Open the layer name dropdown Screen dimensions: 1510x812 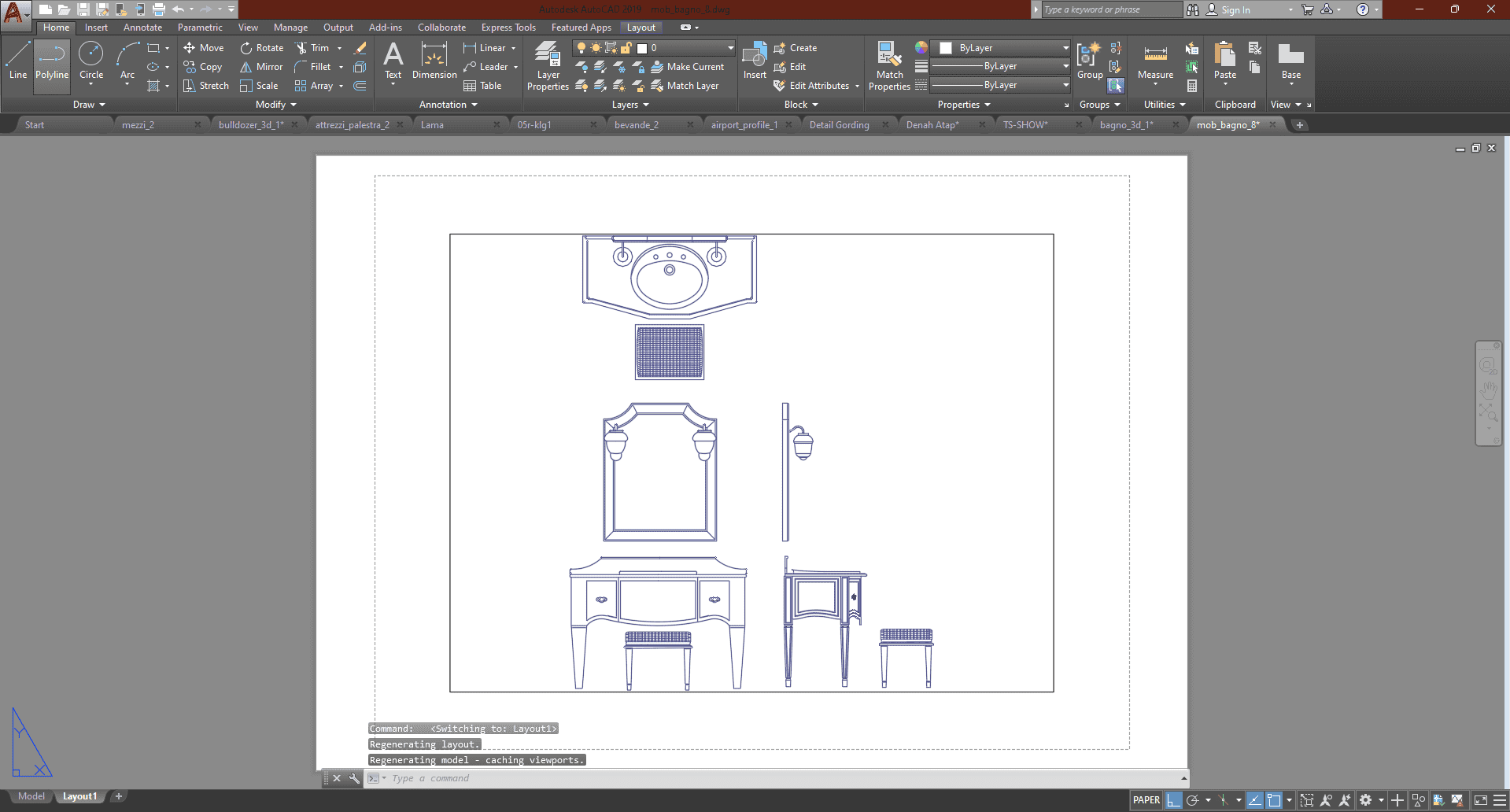pyautogui.click(x=729, y=48)
